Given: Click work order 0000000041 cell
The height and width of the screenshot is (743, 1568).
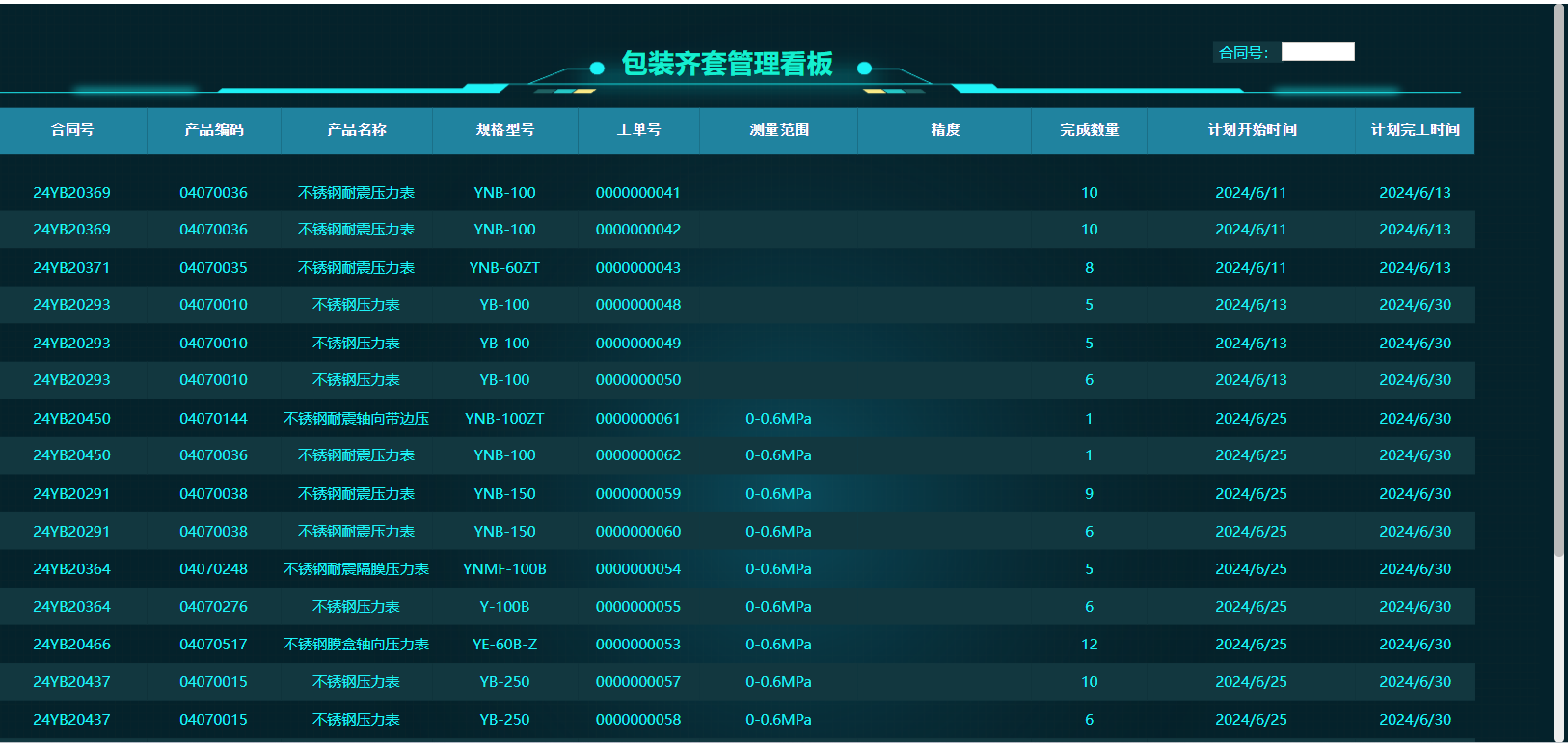Looking at the screenshot, I should (637, 193).
